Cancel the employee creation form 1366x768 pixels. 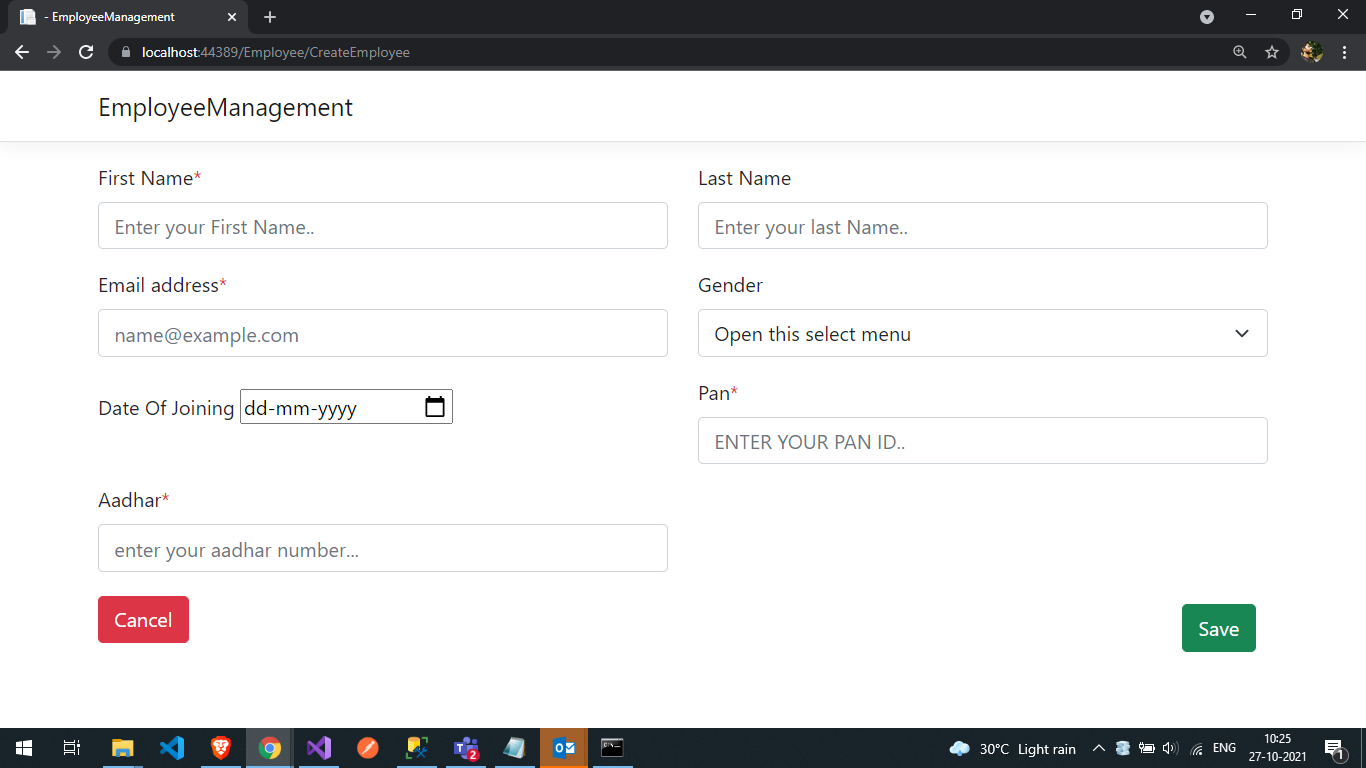point(143,619)
